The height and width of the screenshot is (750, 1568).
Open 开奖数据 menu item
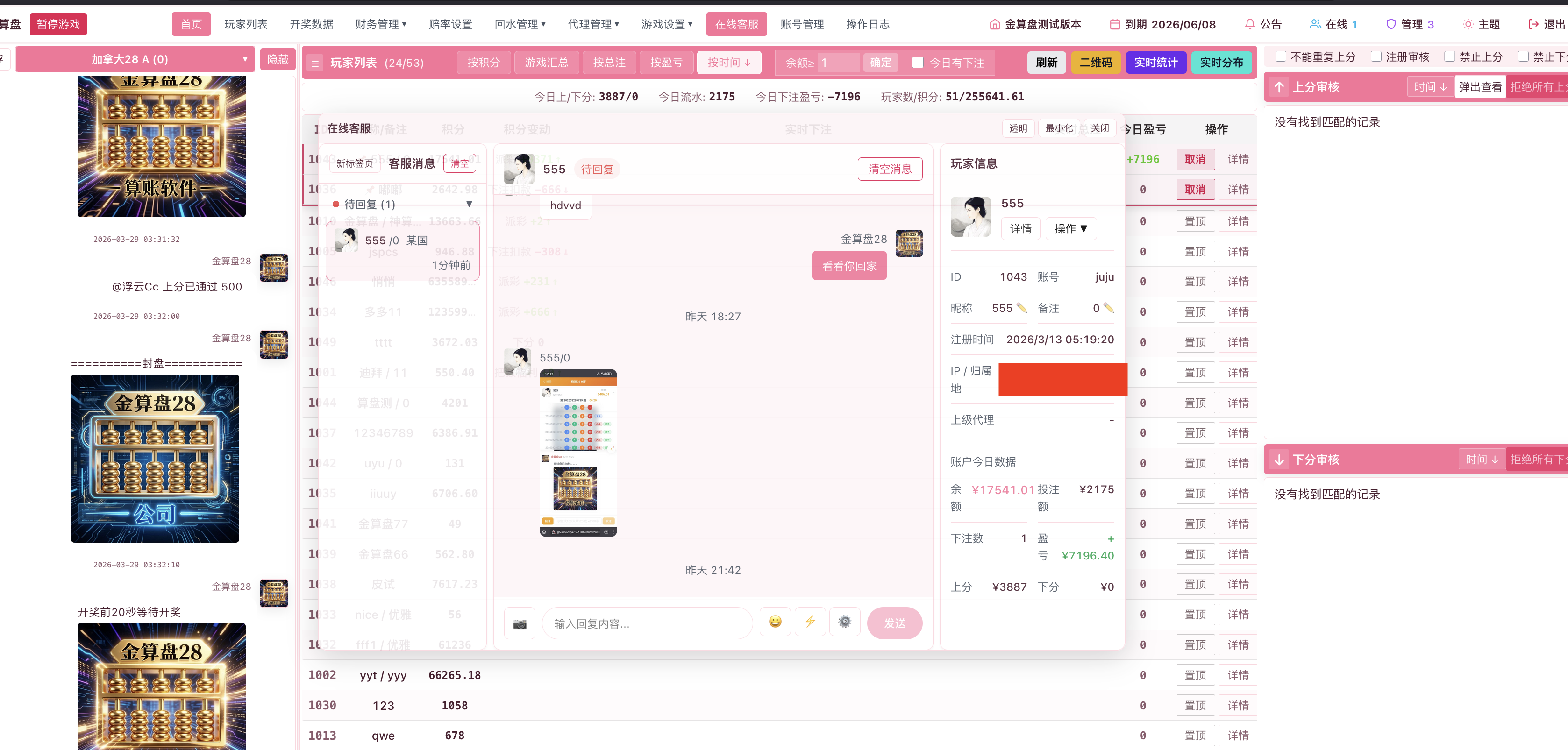(312, 24)
